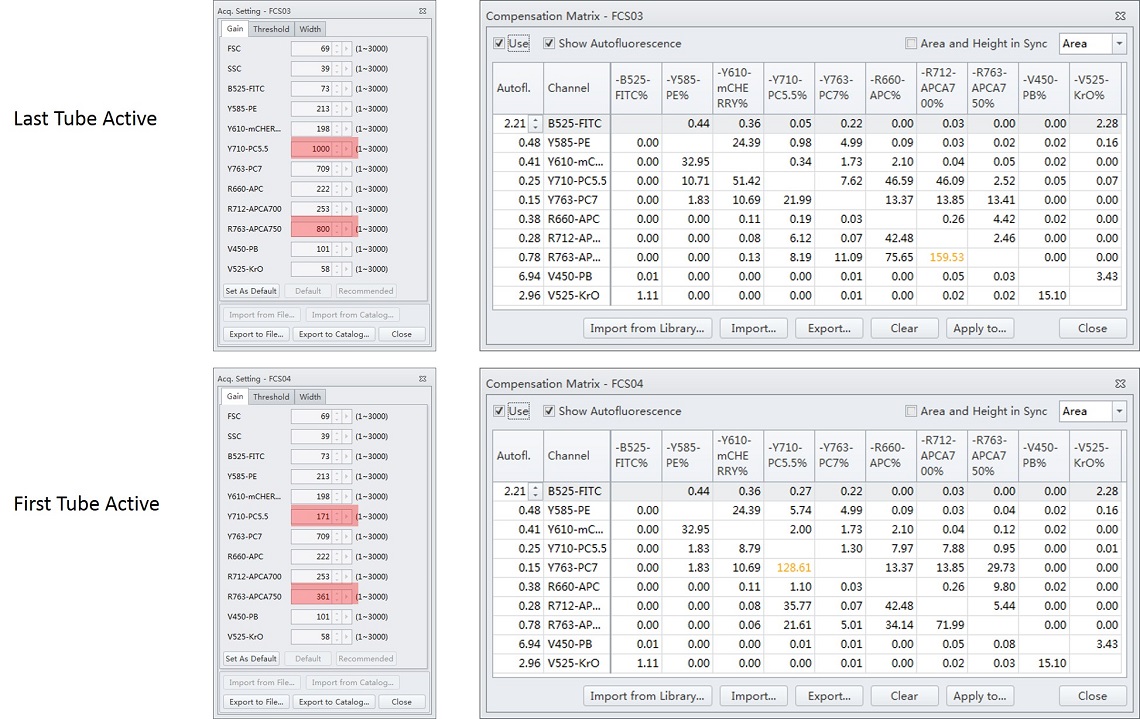
Task: Click Export to Catalog... in Acq. Setting FCS04
Action: (x=334, y=702)
